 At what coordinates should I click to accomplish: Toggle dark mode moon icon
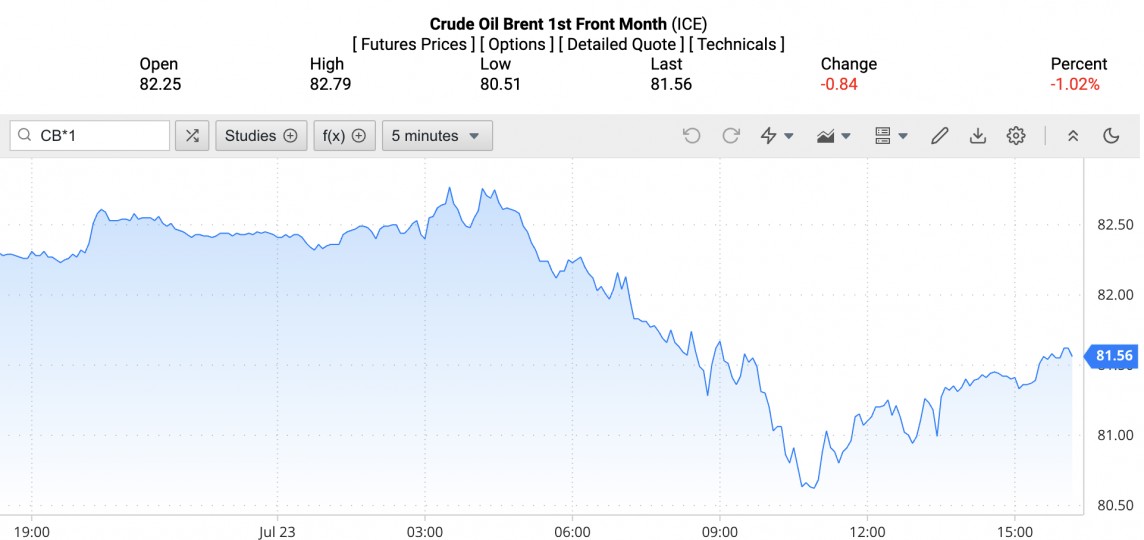1111,136
